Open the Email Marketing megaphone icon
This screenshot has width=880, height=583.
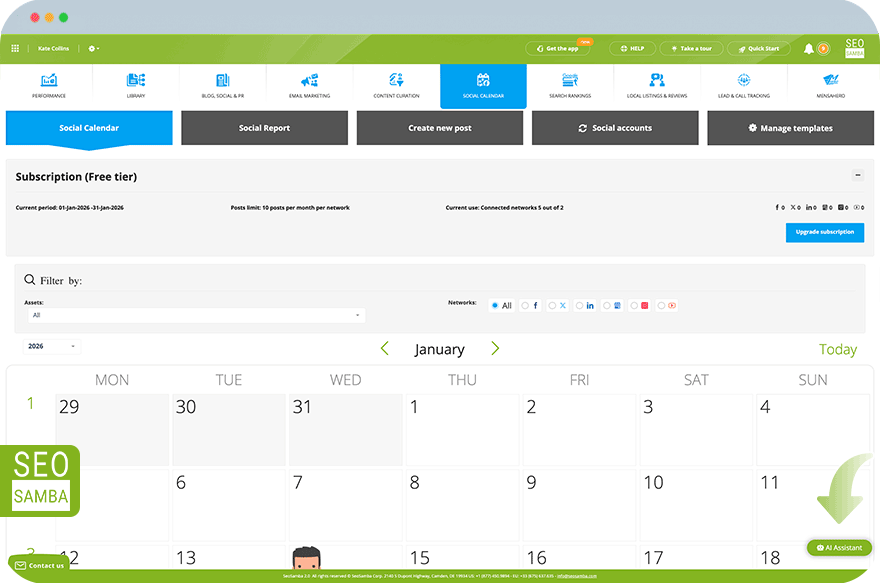(x=309, y=81)
